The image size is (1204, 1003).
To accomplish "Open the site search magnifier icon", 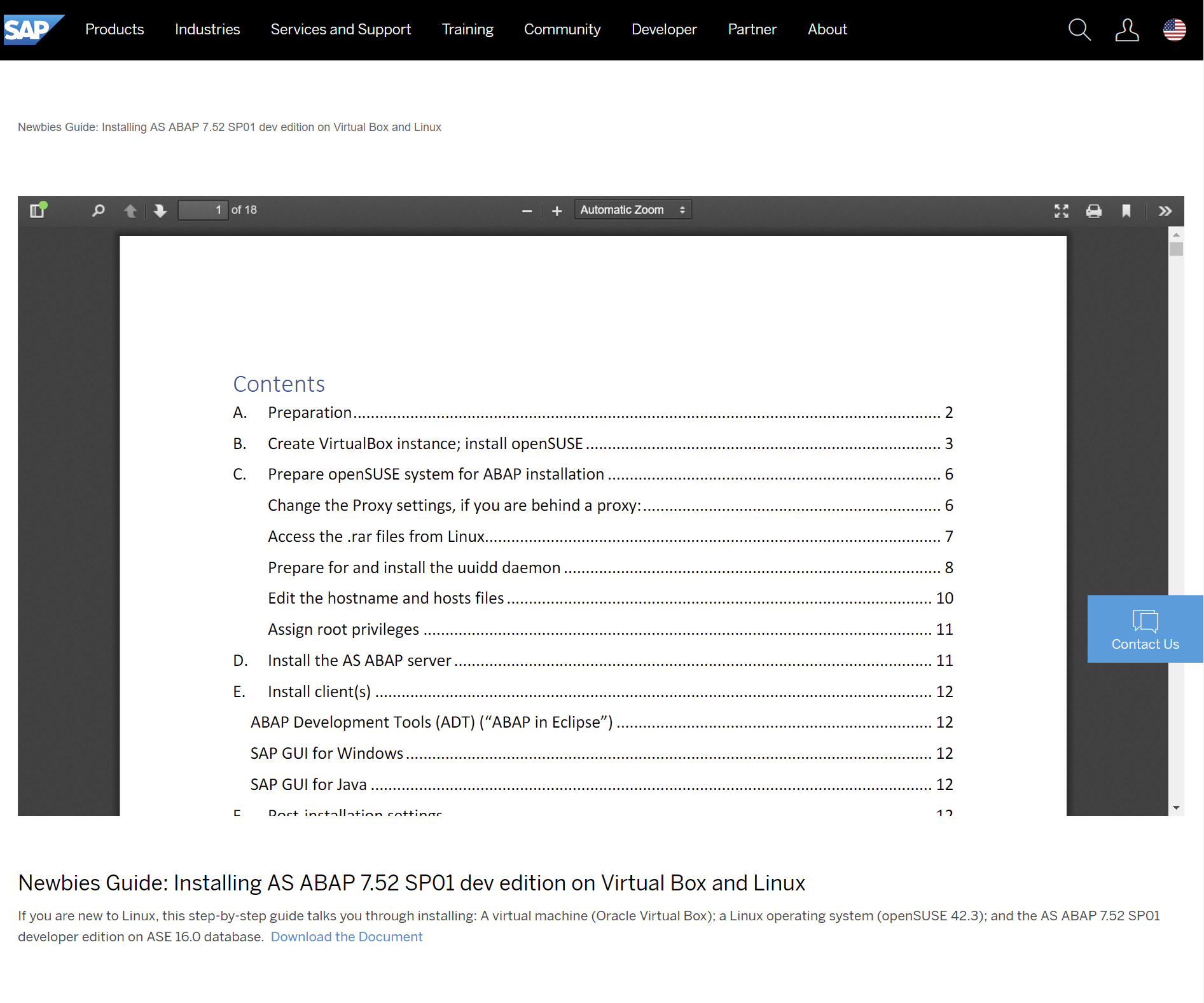I will pyautogui.click(x=1079, y=29).
